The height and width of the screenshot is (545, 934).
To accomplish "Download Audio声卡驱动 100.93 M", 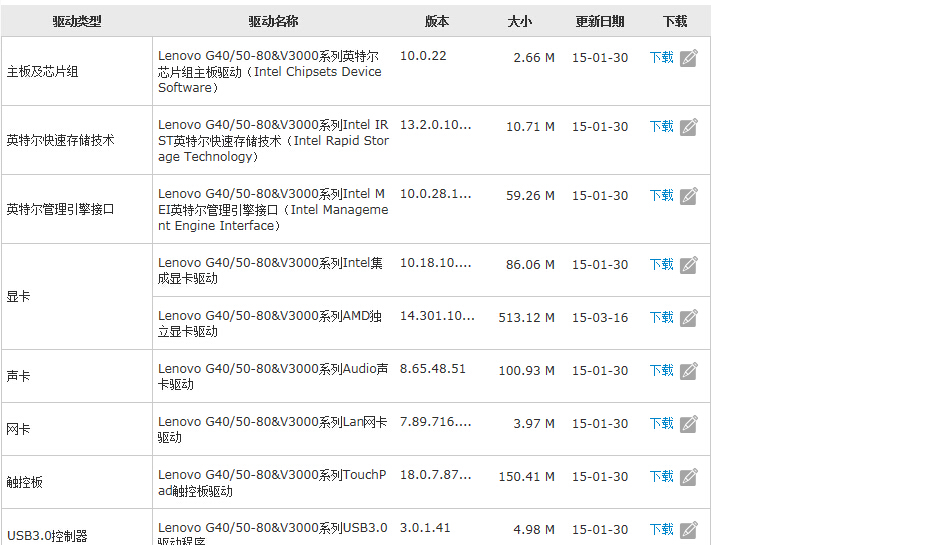I will coord(661,371).
